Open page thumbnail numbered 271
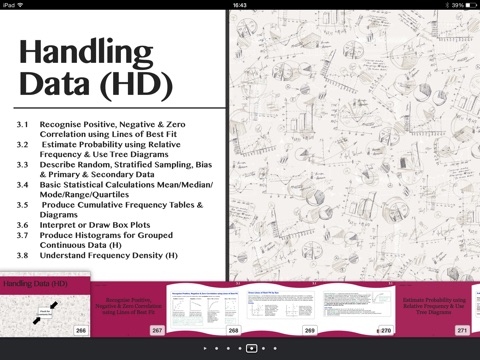Viewport: 480px width, 360px height. click(x=433, y=309)
